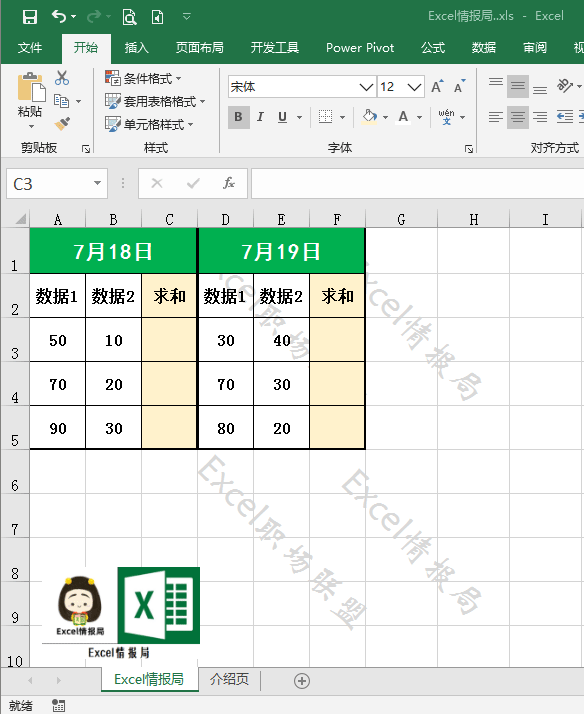Undo the last action

pos(59,16)
